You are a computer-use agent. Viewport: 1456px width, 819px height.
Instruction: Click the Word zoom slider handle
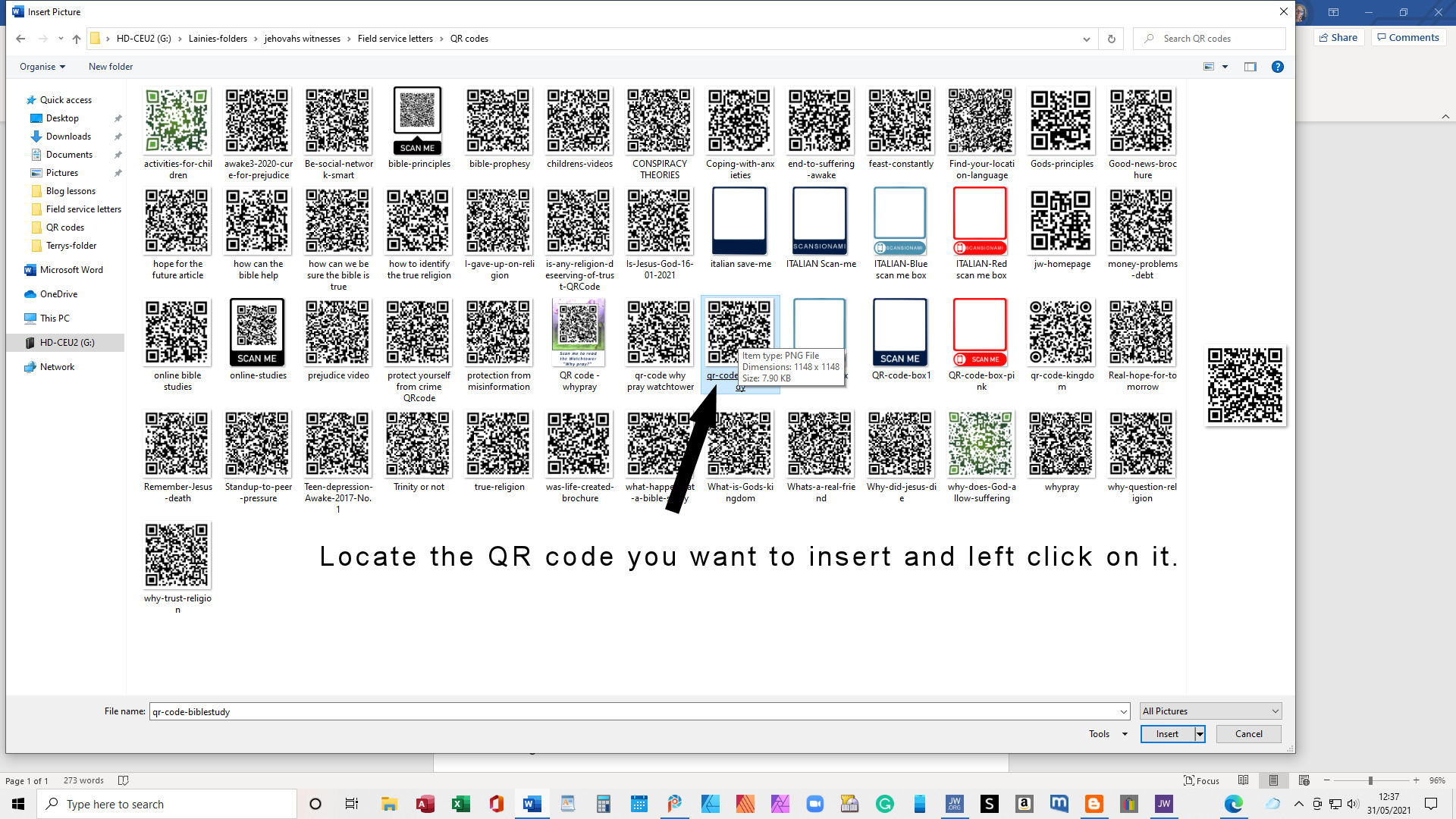(1370, 780)
